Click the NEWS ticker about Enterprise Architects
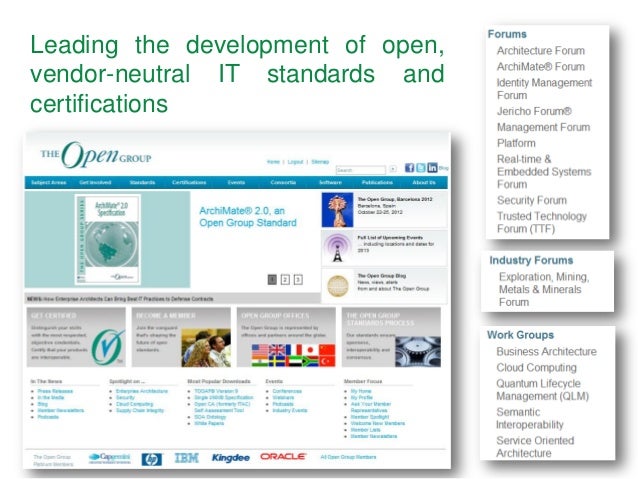Image resolution: width=638 pixels, height=479 pixels. (120, 299)
